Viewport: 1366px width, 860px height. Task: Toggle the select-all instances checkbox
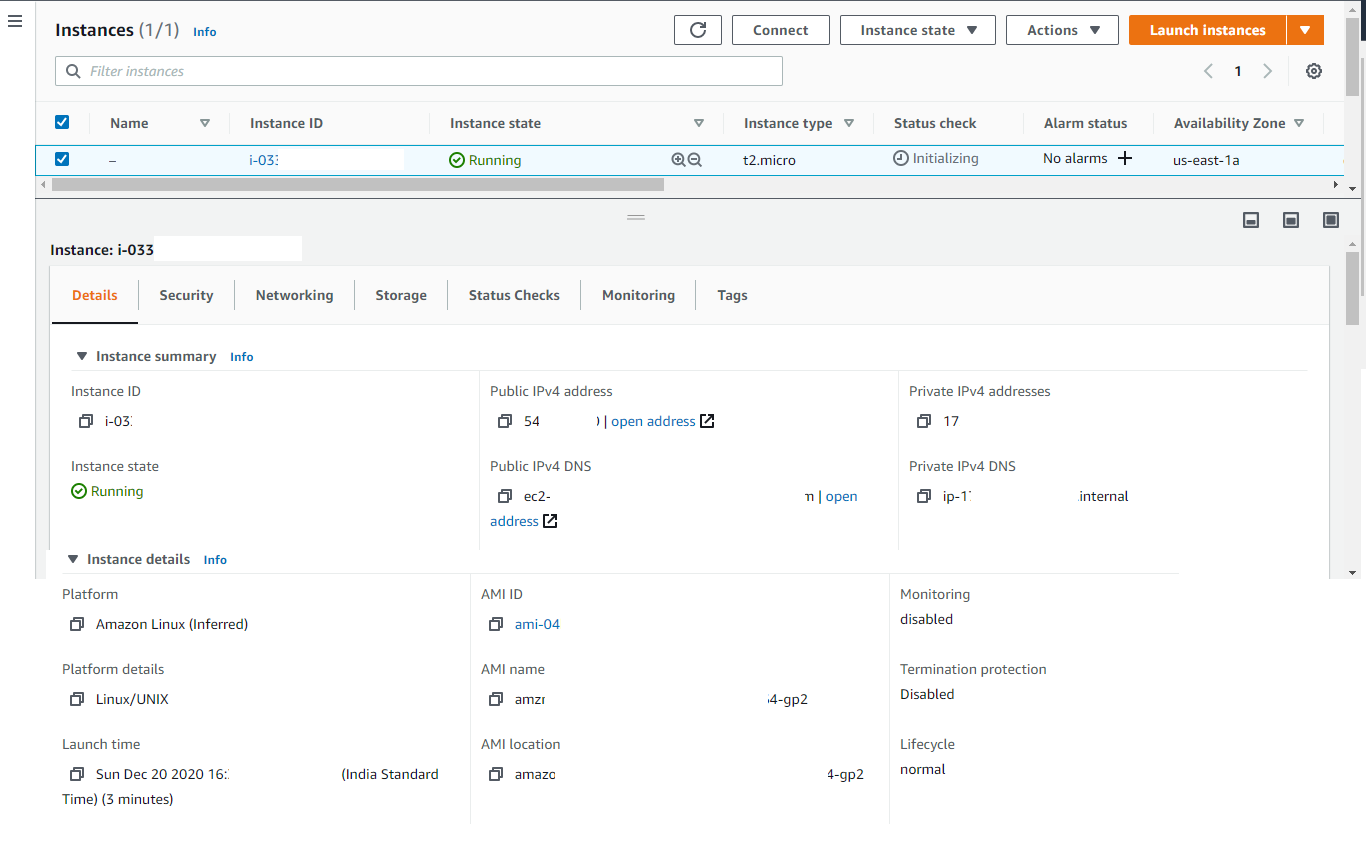(62, 122)
